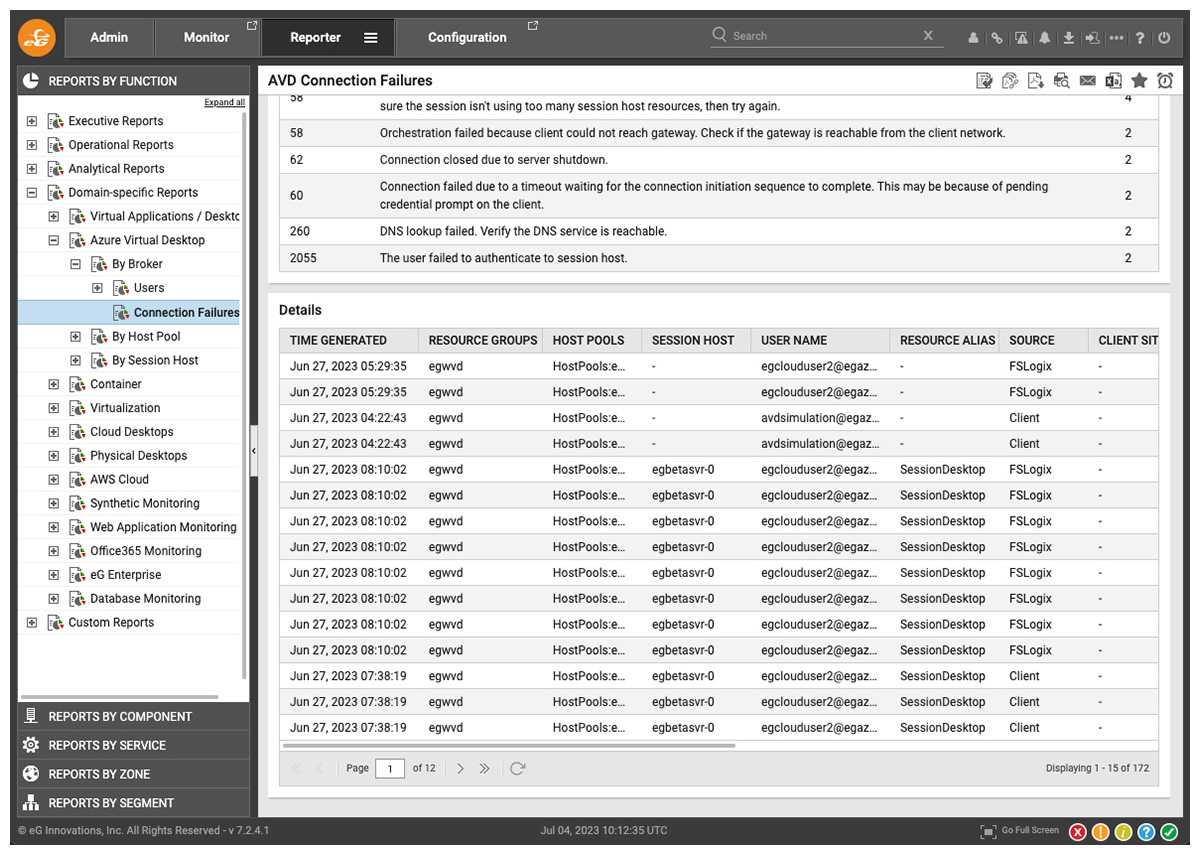The image size is (1200, 855).
Task: Open print preview for the report
Action: point(1062,81)
